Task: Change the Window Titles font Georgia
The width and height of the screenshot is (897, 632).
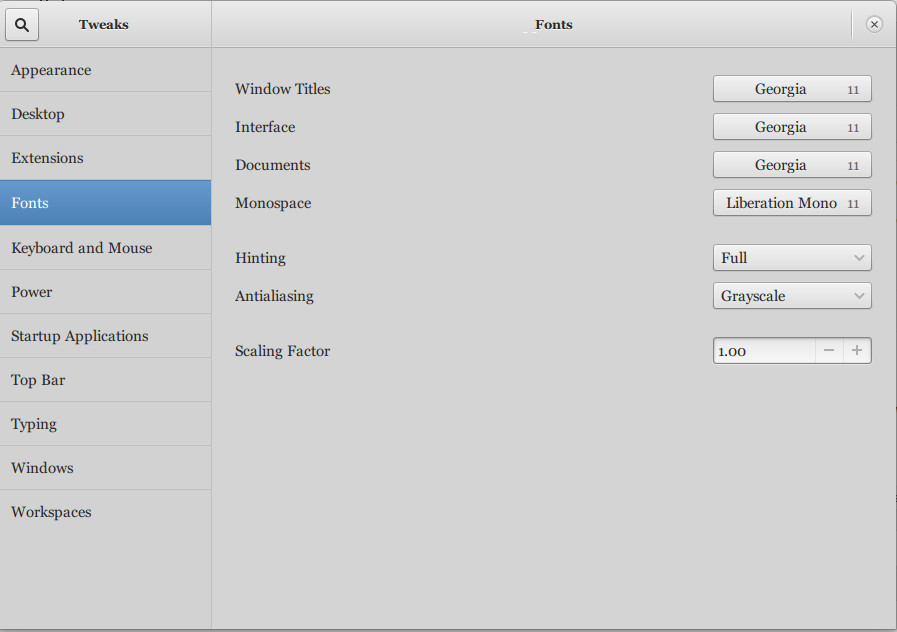Action: pos(792,88)
